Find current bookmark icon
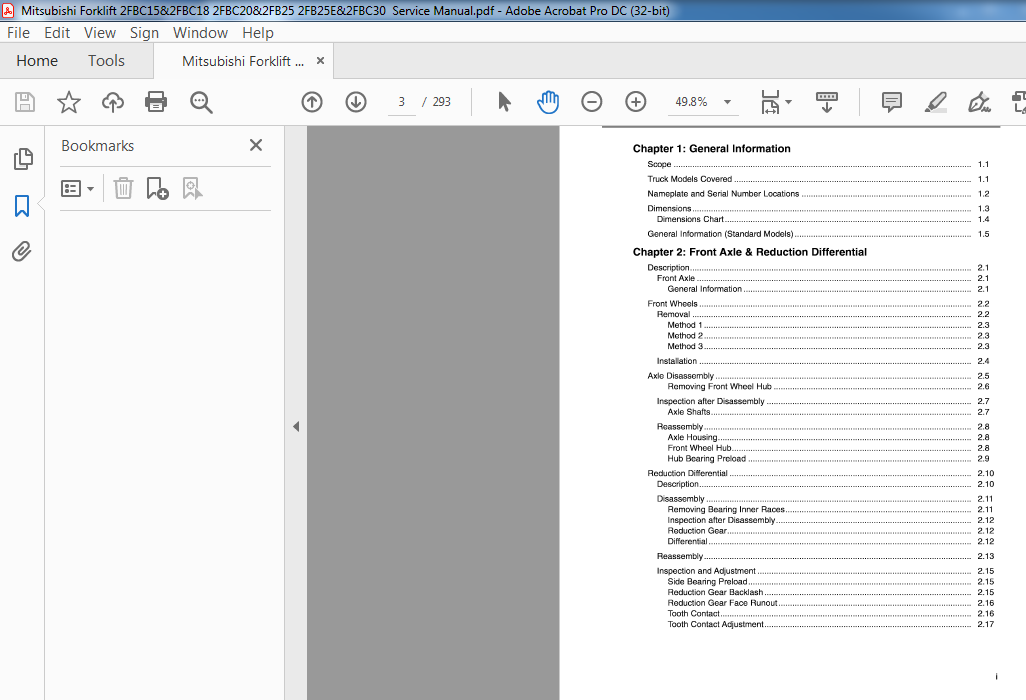Screen dimensions: 1026x700 [192, 188]
